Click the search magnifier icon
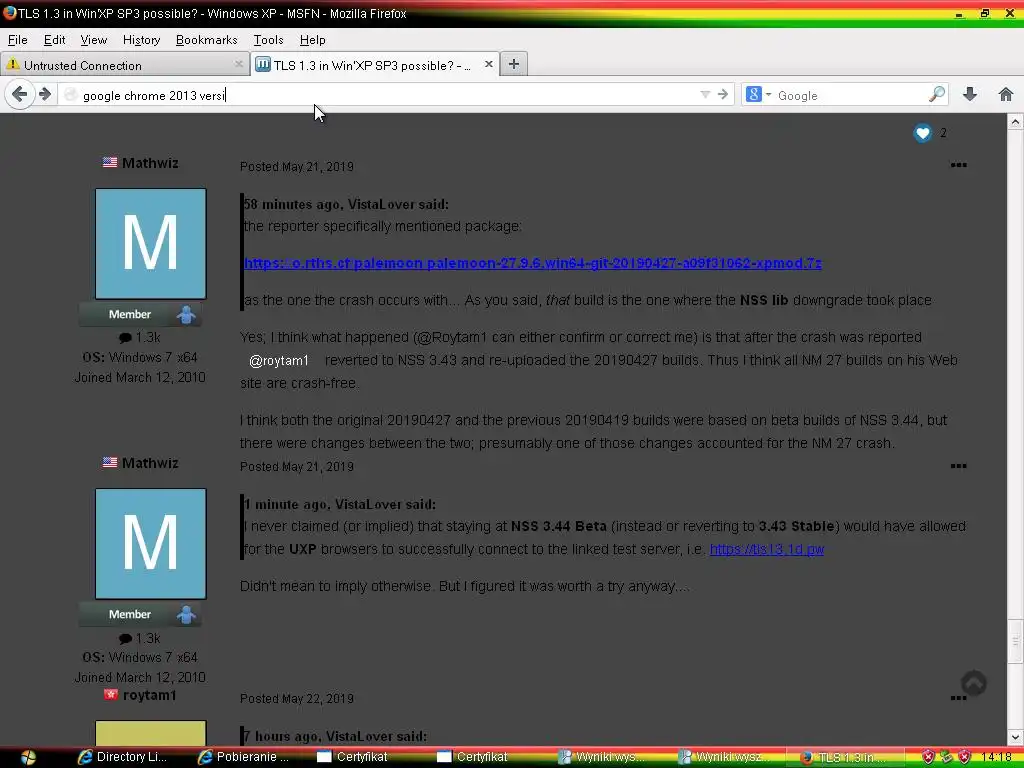The width and height of the screenshot is (1024, 768). (936, 95)
